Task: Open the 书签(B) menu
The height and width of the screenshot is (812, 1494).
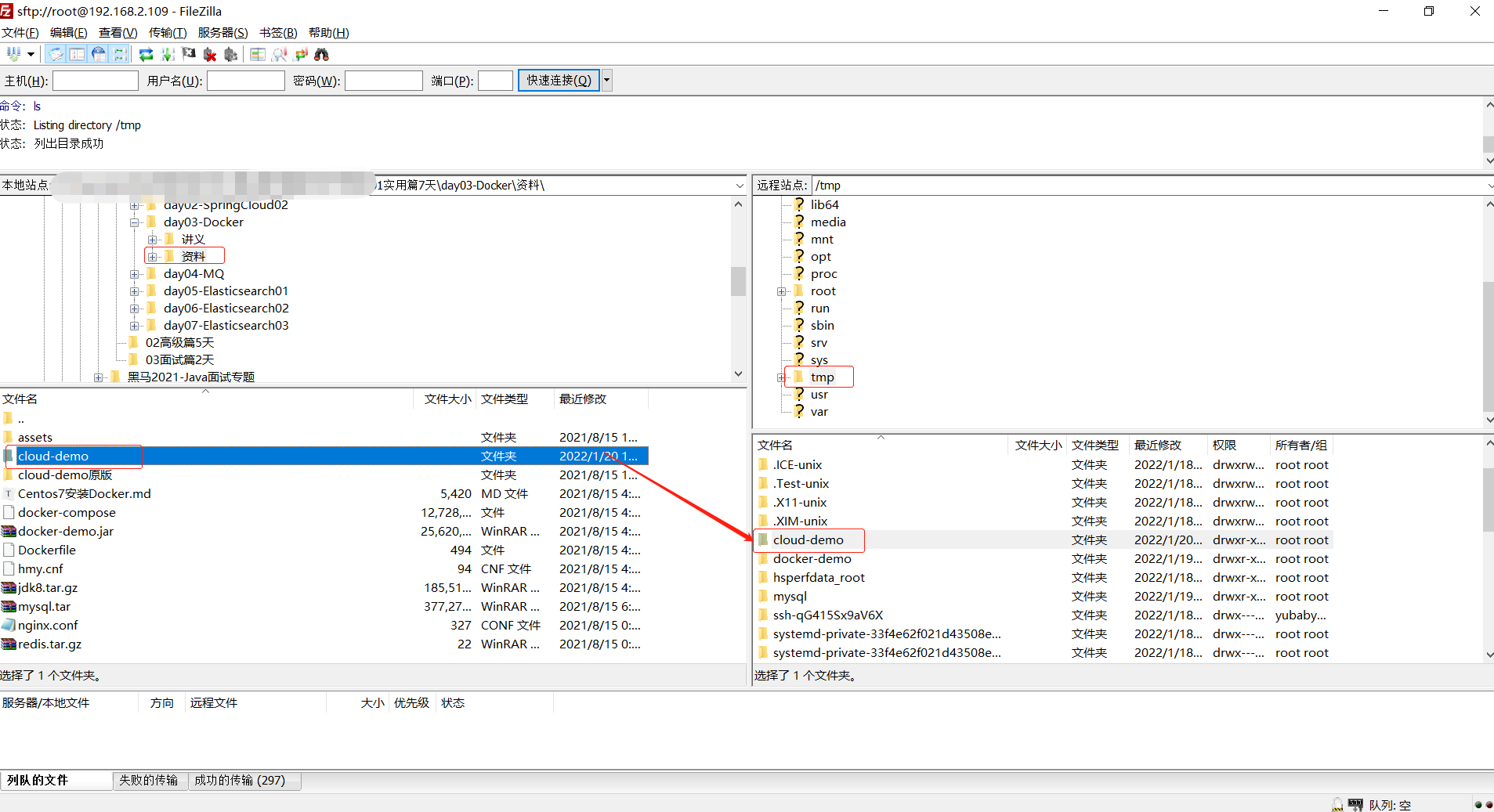Action: tap(278, 32)
